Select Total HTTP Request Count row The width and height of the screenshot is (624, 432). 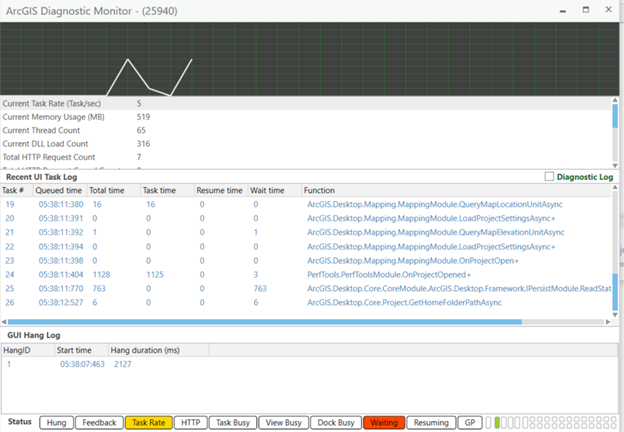306,157
